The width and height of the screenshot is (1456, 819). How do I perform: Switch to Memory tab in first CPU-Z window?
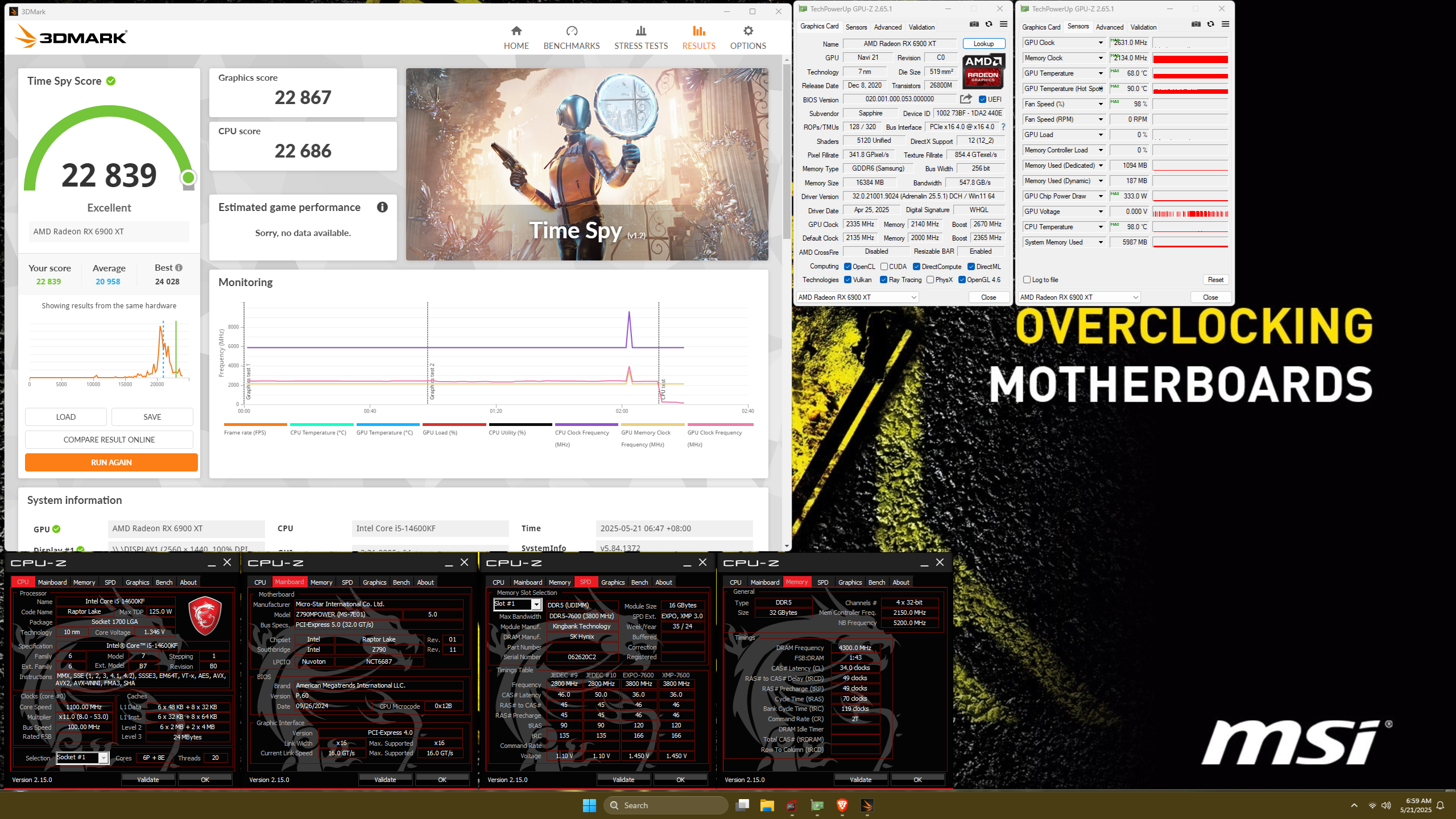pos(84,582)
